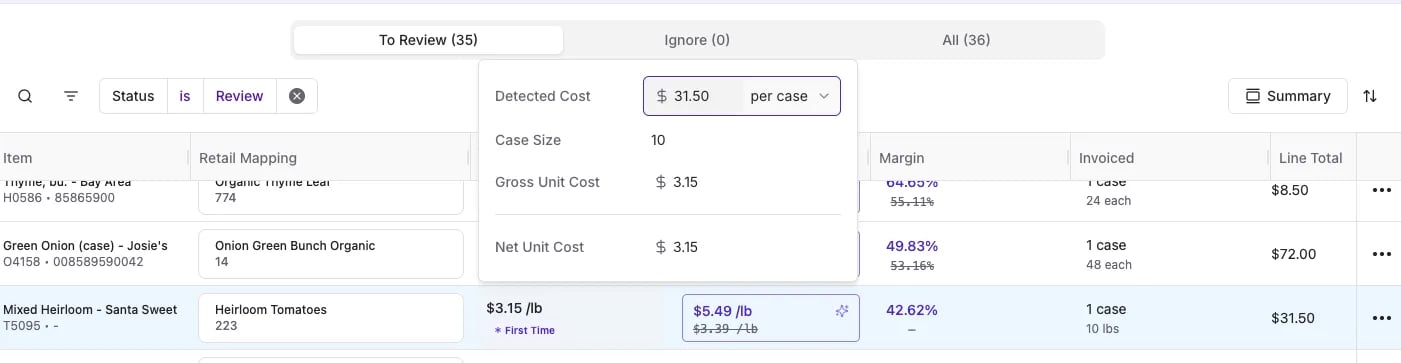Viewport: 1401px width, 363px height.
Task: Click the sparkle icon on $5.49 price
Action: pos(842,311)
